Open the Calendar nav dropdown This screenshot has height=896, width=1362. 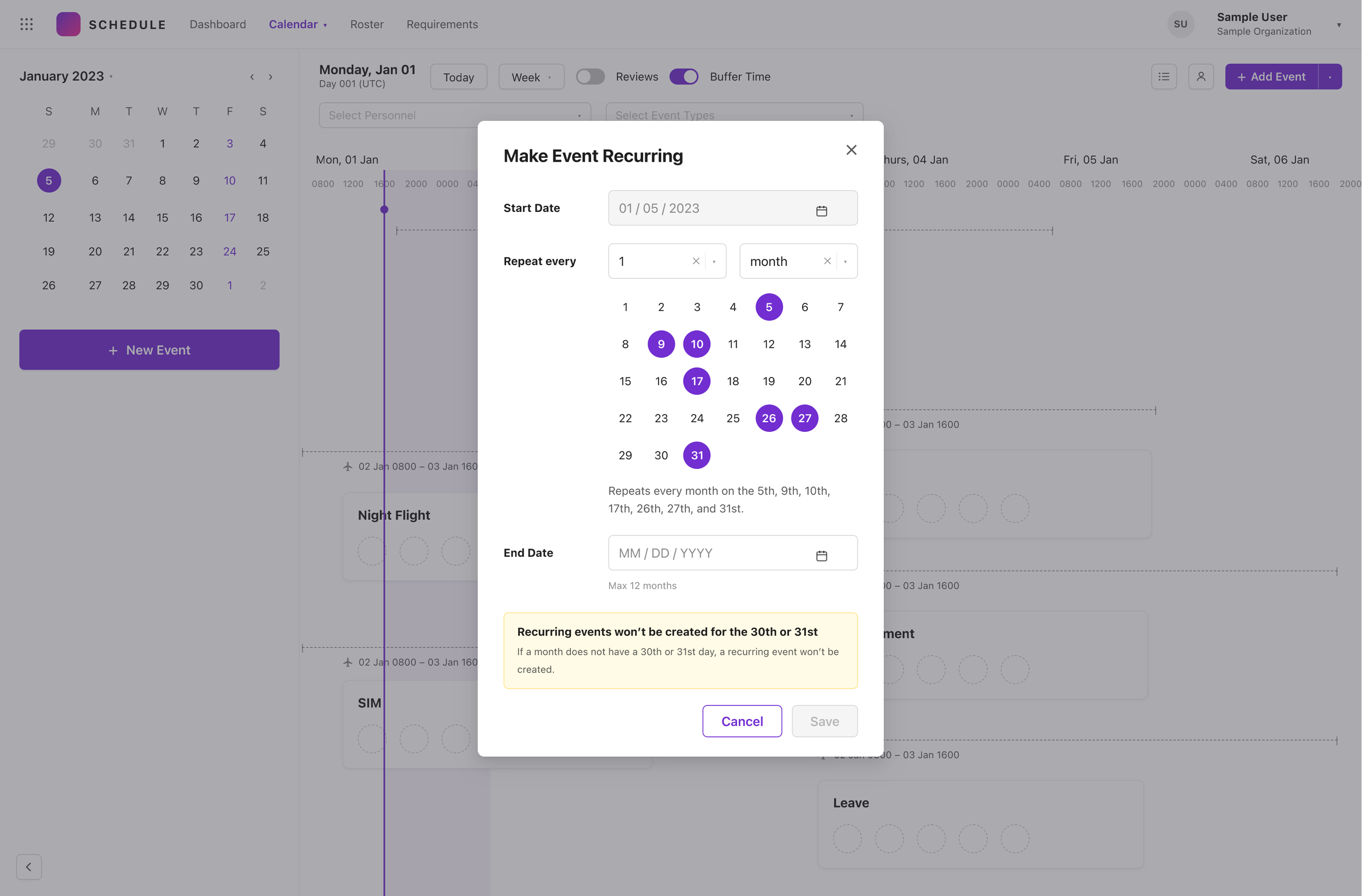tap(297, 24)
